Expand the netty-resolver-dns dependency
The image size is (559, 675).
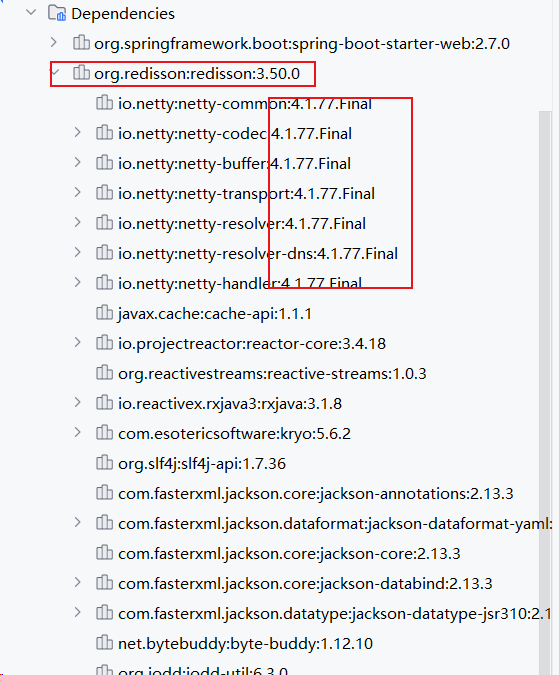[77, 253]
